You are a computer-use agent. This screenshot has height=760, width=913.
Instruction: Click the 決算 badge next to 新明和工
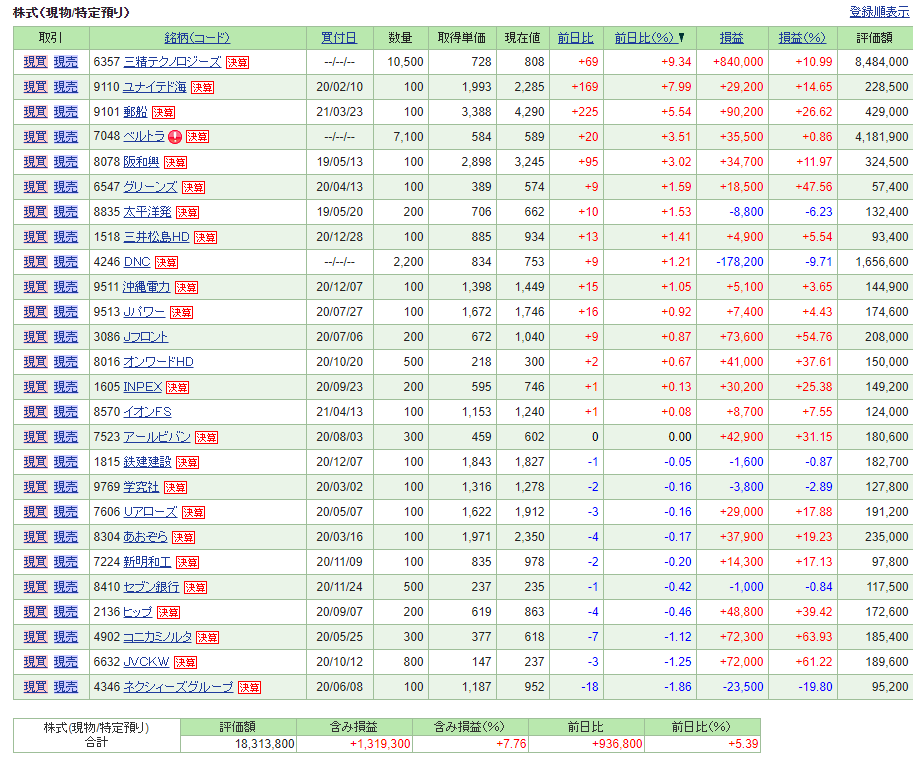187,563
